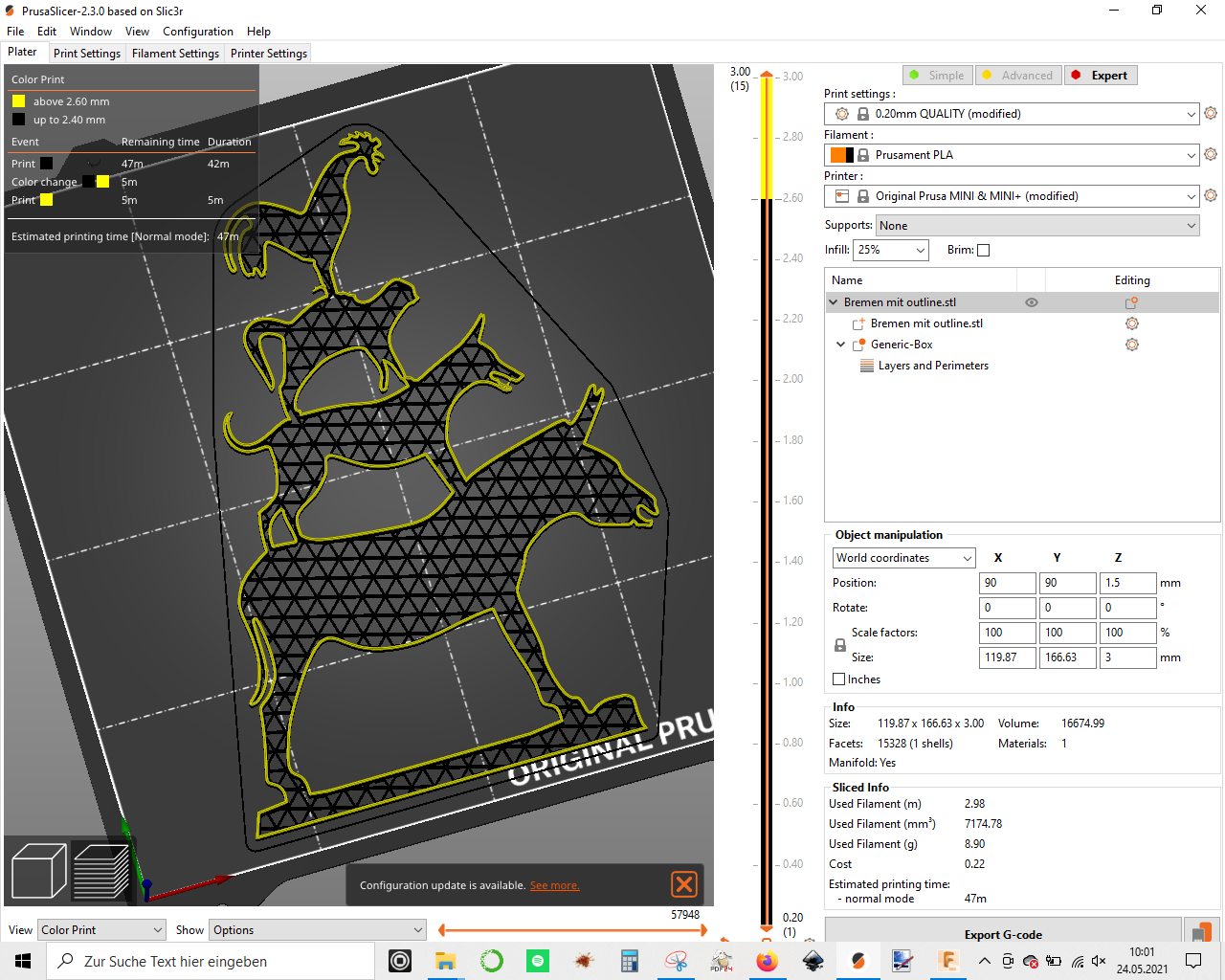Show hidden system tray icons
This screenshot has width=1225, height=980.
coord(984,961)
